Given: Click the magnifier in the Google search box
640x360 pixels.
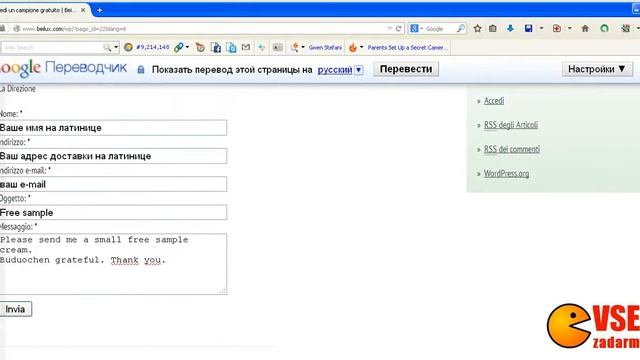Looking at the screenshot, I should click(461, 28).
